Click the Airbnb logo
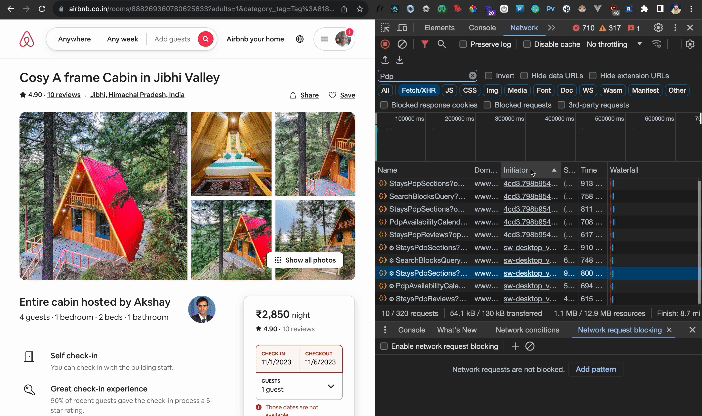The height and width of the screenshot is (416, 702). coord(27,39)
